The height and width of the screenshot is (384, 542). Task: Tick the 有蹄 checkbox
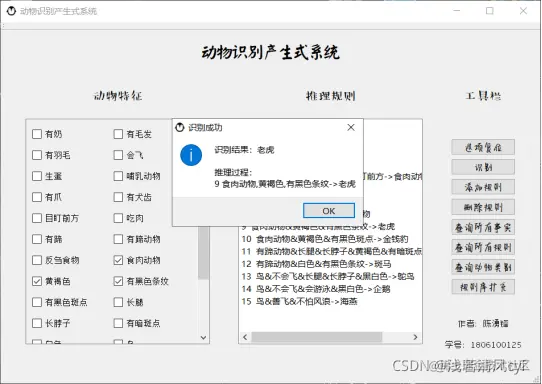(x=37, y=239)
